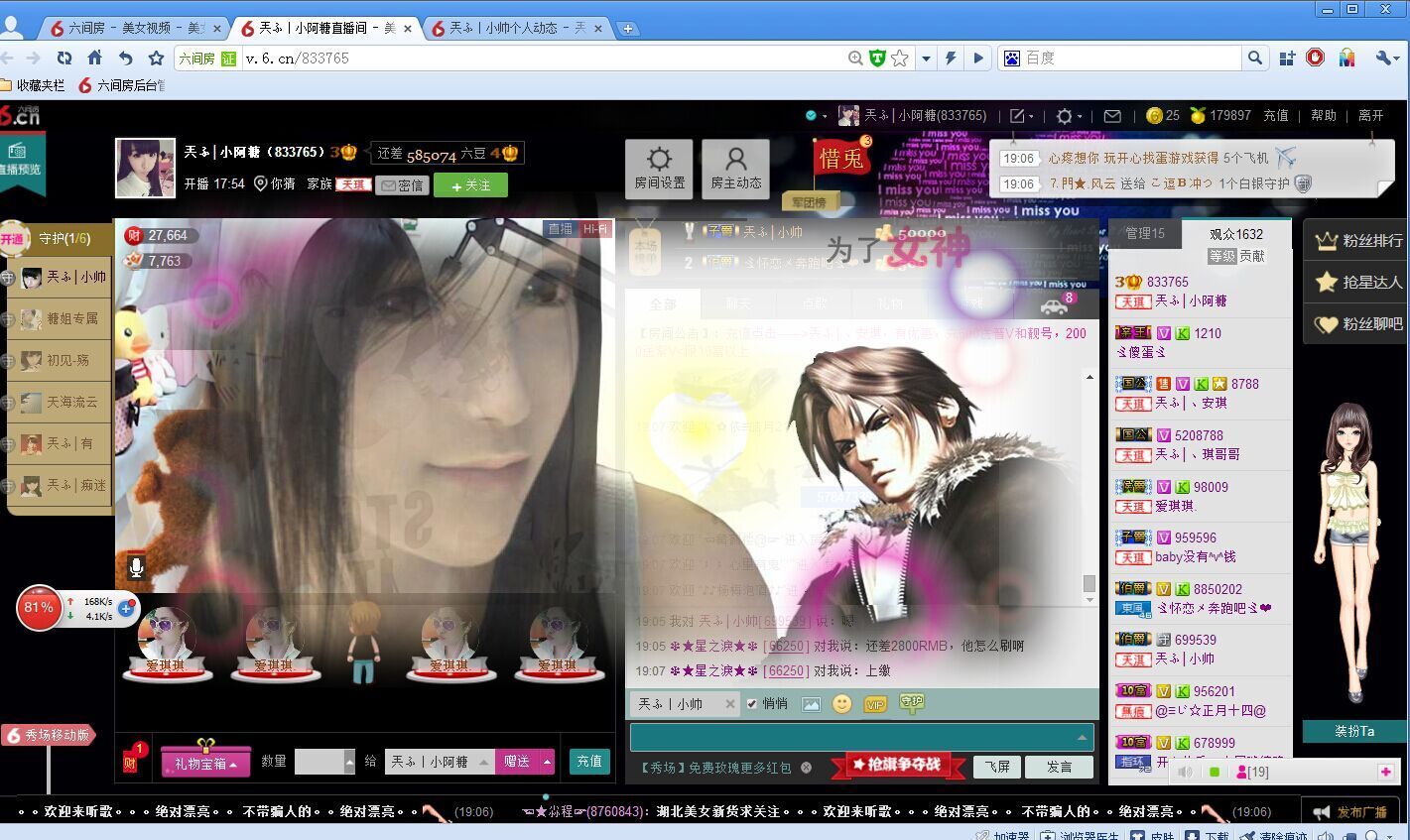Click the green shield icon in address bar
1410x840 pixels.
(877, 59)
